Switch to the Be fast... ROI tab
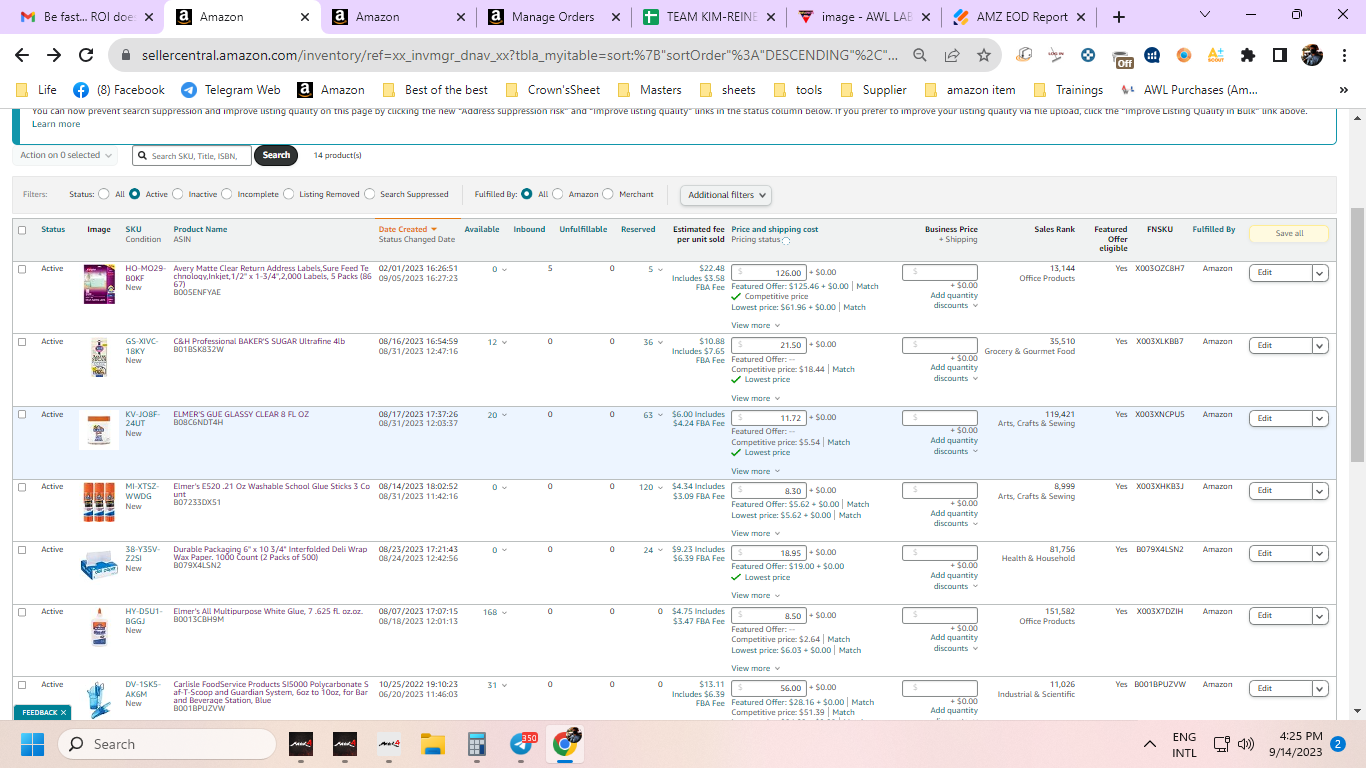 (x=88, y=17)
